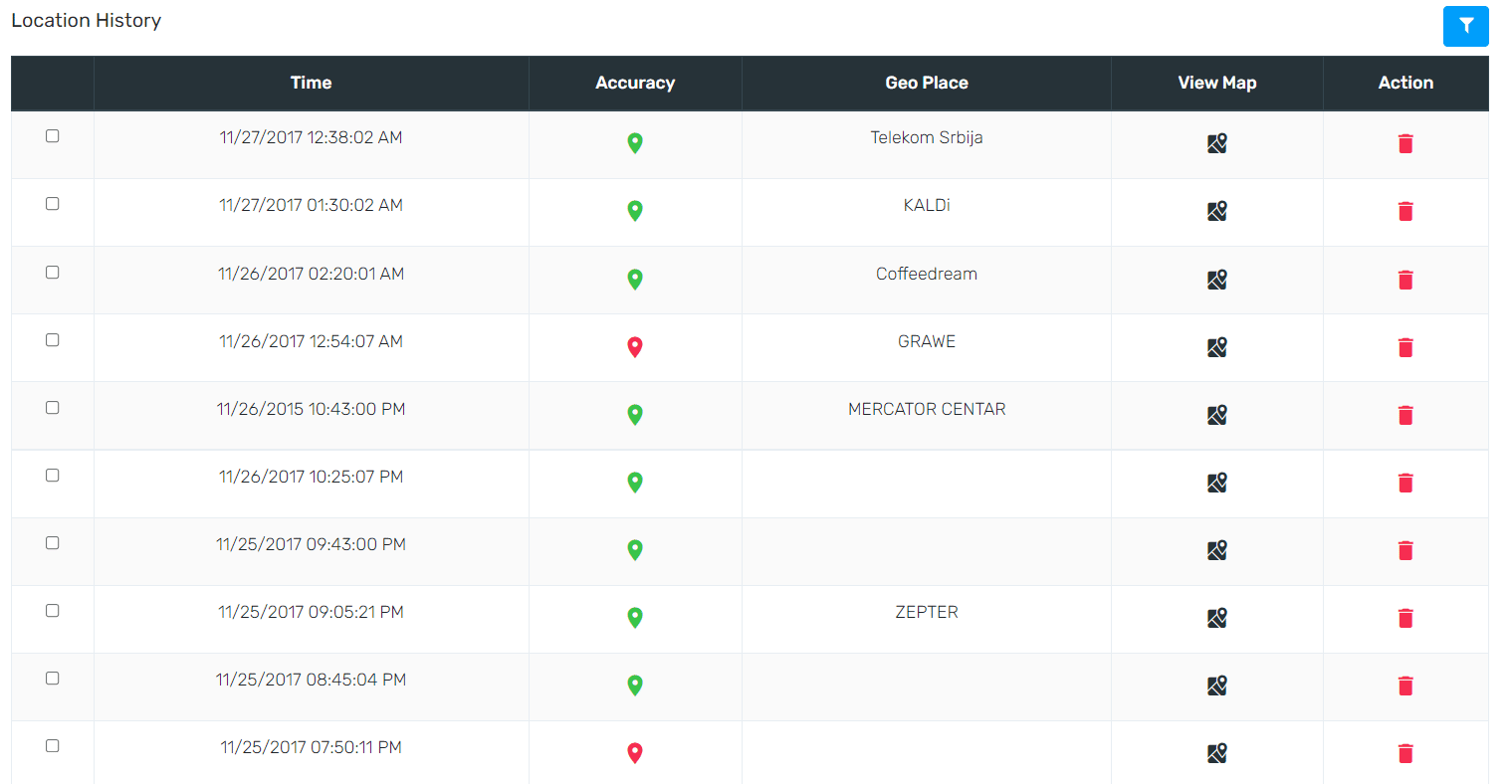Delete the GRAWE location entry
This screenshot has width=1512, height=784.
pyautogui.click(x=1405, y=347)
